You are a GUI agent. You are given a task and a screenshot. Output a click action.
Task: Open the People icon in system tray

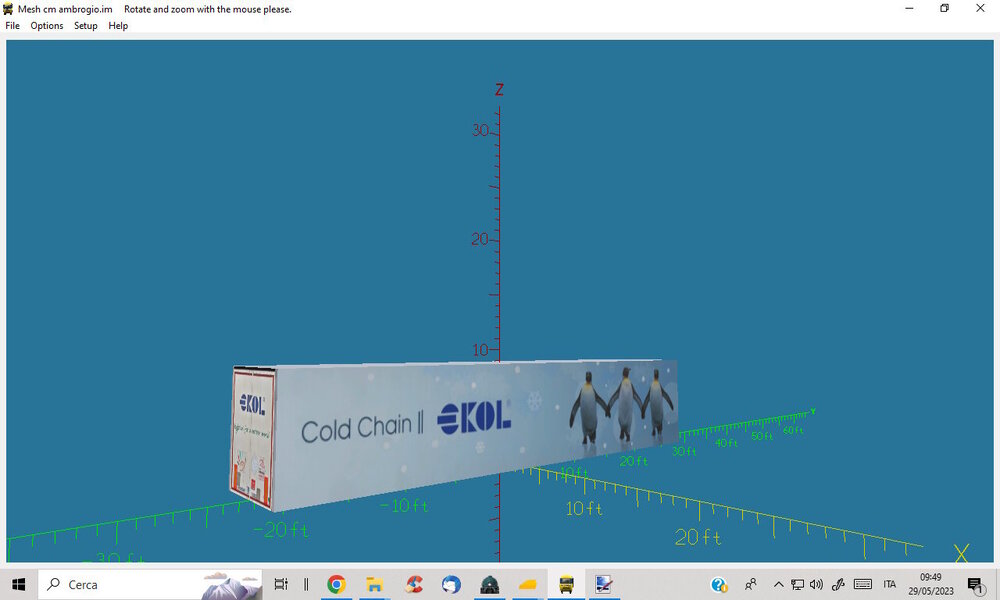tap(751, 584)
